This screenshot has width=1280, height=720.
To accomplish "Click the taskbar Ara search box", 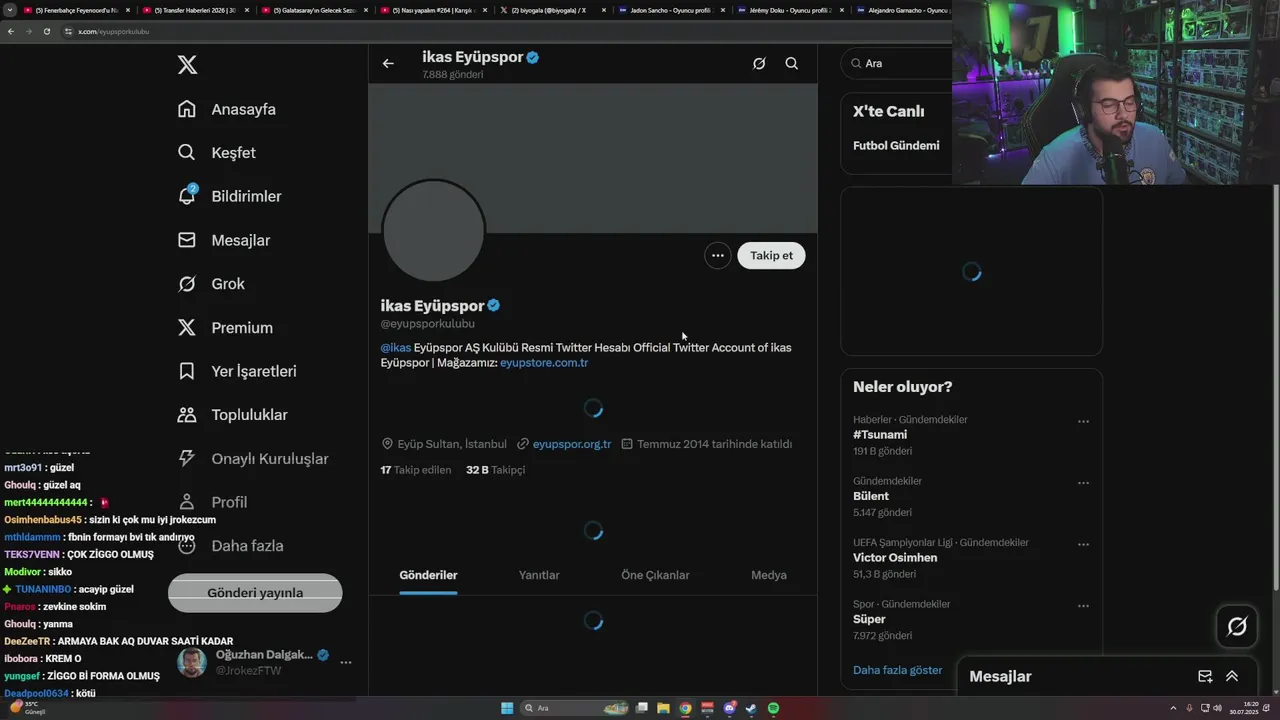I will pyautogui.click(x=576, y=708).
